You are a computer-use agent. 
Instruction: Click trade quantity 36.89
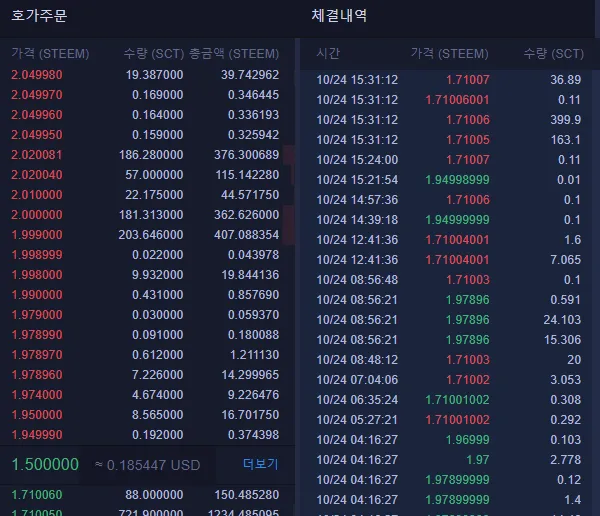(x=566, y=80)
